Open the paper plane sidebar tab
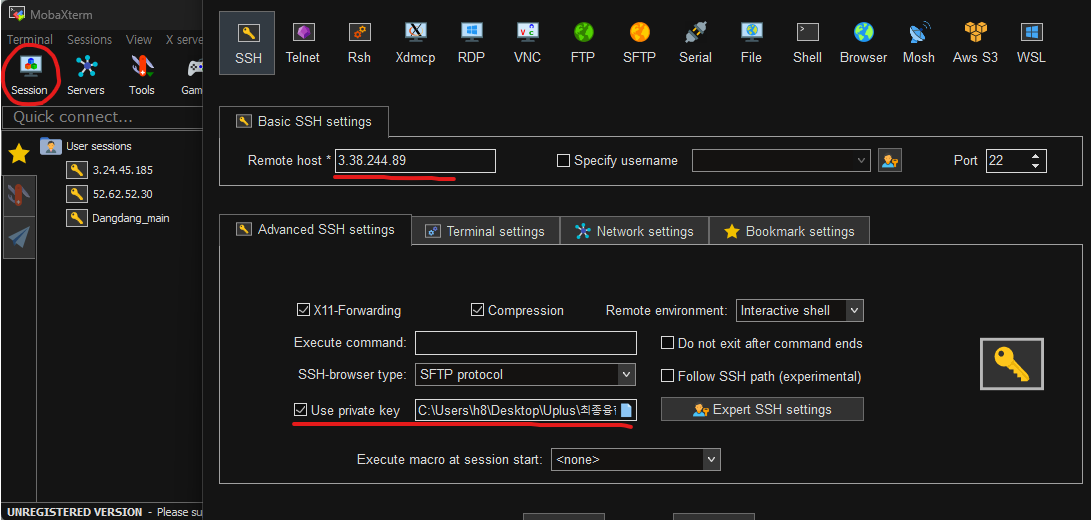 [x=19, y=237]
